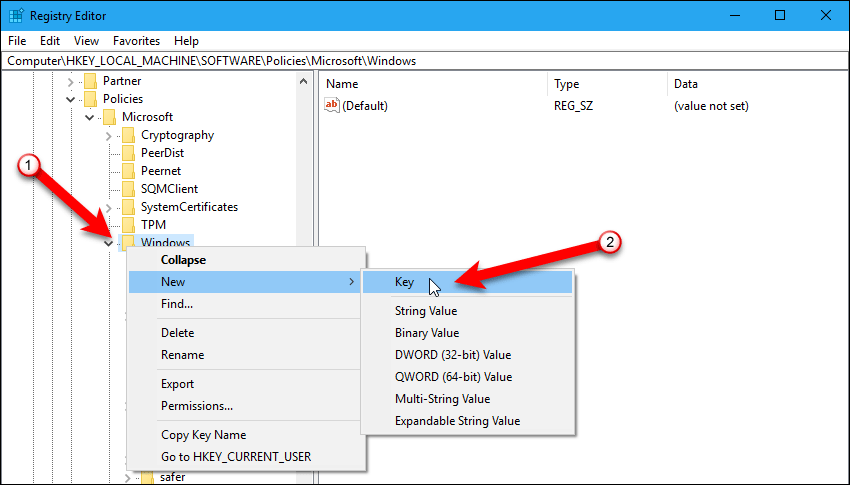This screenshot has height=485, width=850.
Task: Select the Peernet key in tree
Action: pyautogui.click(x=161, y=171)
